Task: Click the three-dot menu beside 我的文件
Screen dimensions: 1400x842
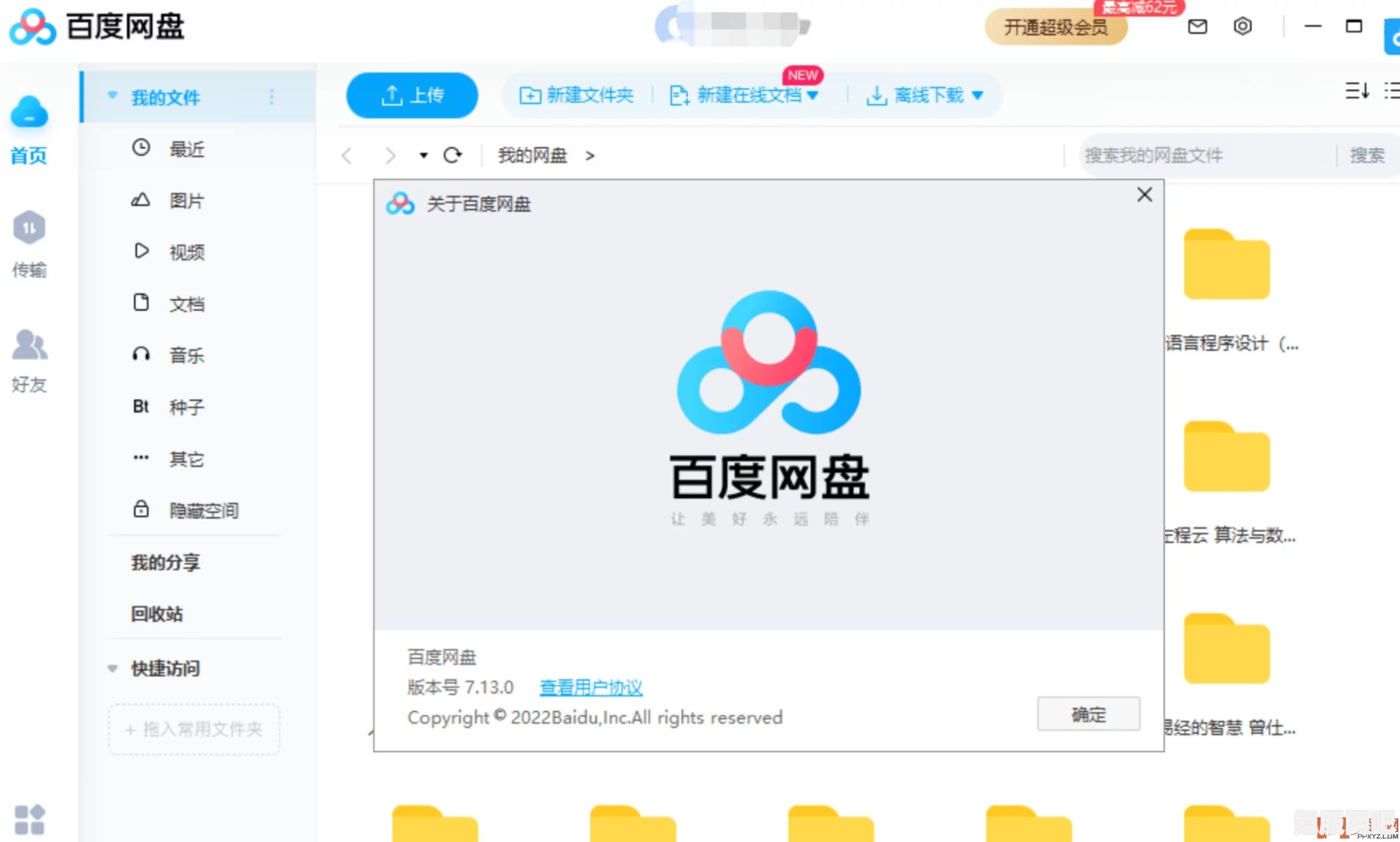Action: click(x=272, y=97)
